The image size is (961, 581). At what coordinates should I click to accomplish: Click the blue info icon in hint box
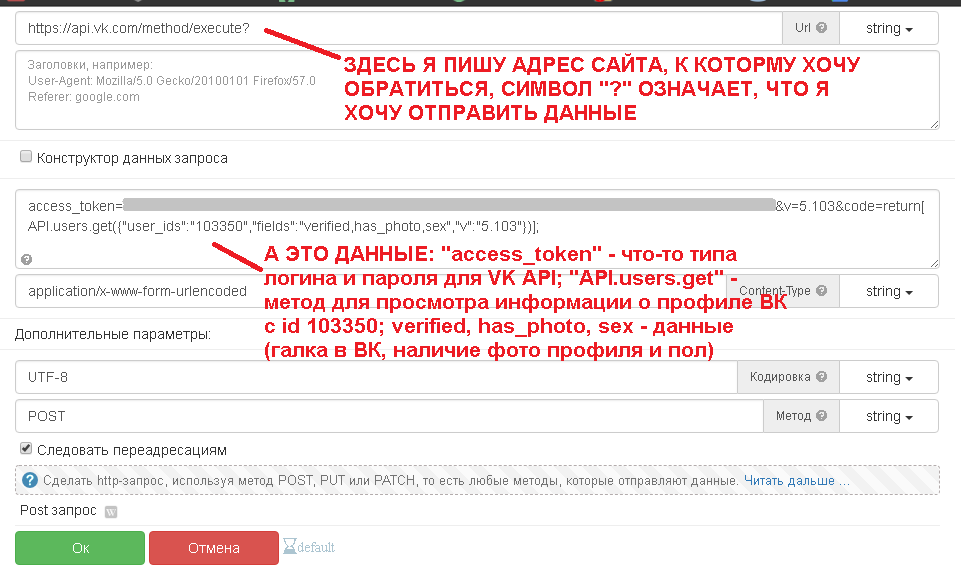pos(30,480)
